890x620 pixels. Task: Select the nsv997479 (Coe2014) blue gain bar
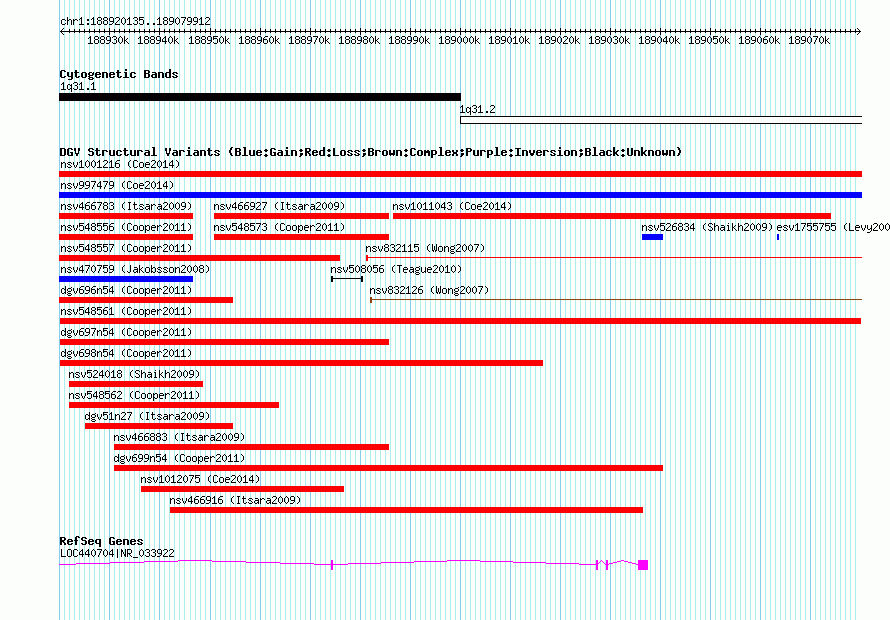point(460,195)
